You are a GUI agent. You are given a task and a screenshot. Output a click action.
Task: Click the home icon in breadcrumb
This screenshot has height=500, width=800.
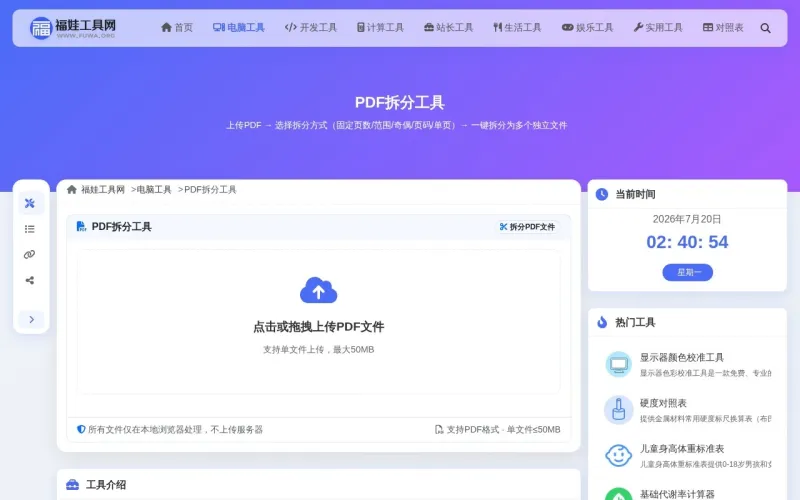pyautogui.click(x=71, y=189)
